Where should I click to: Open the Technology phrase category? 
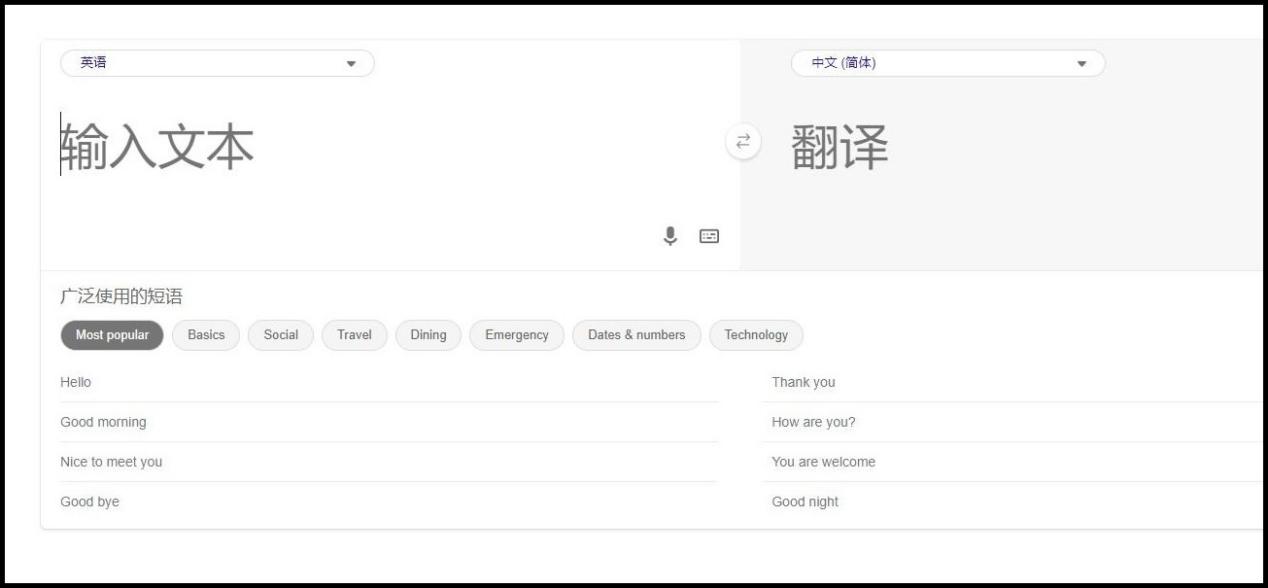coord(757,335)
